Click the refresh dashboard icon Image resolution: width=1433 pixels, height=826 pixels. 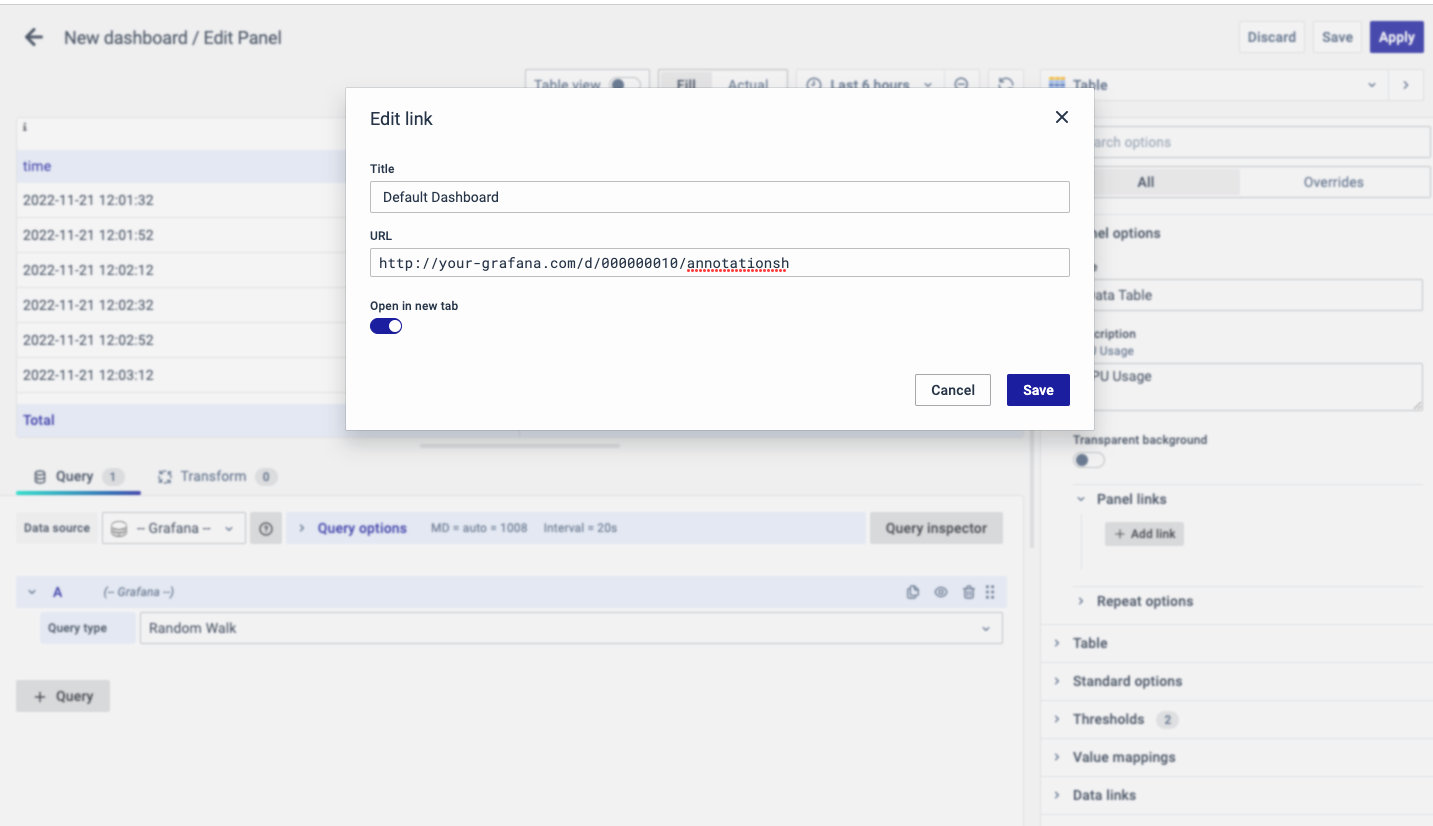(x=1007, y=85)
